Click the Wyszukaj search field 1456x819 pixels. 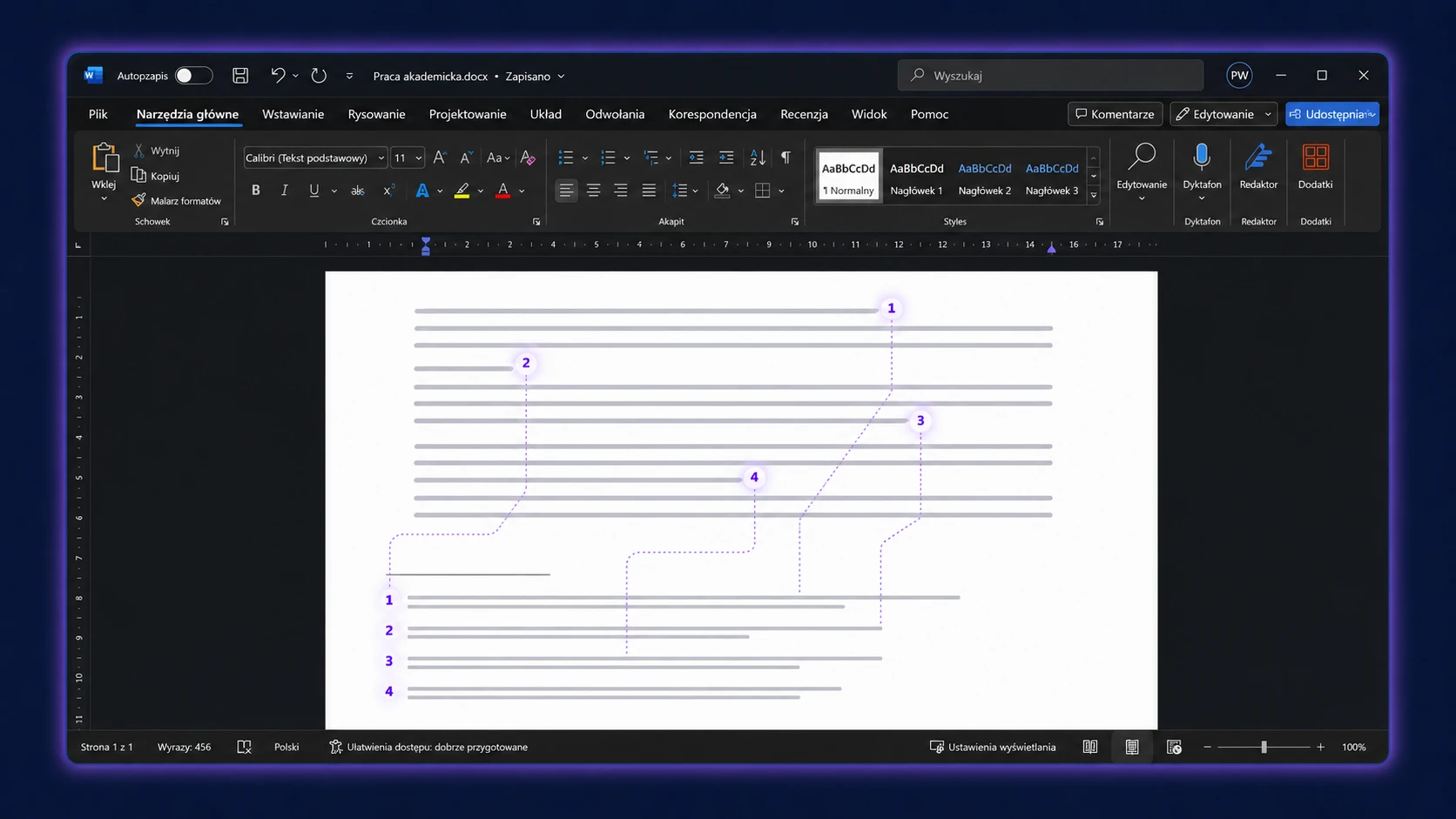pos(1050,76)
